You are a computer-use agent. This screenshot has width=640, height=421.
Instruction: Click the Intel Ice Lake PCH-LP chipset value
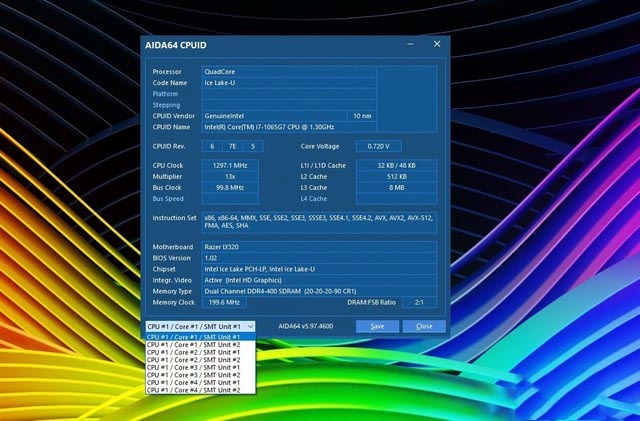(319, 269)
